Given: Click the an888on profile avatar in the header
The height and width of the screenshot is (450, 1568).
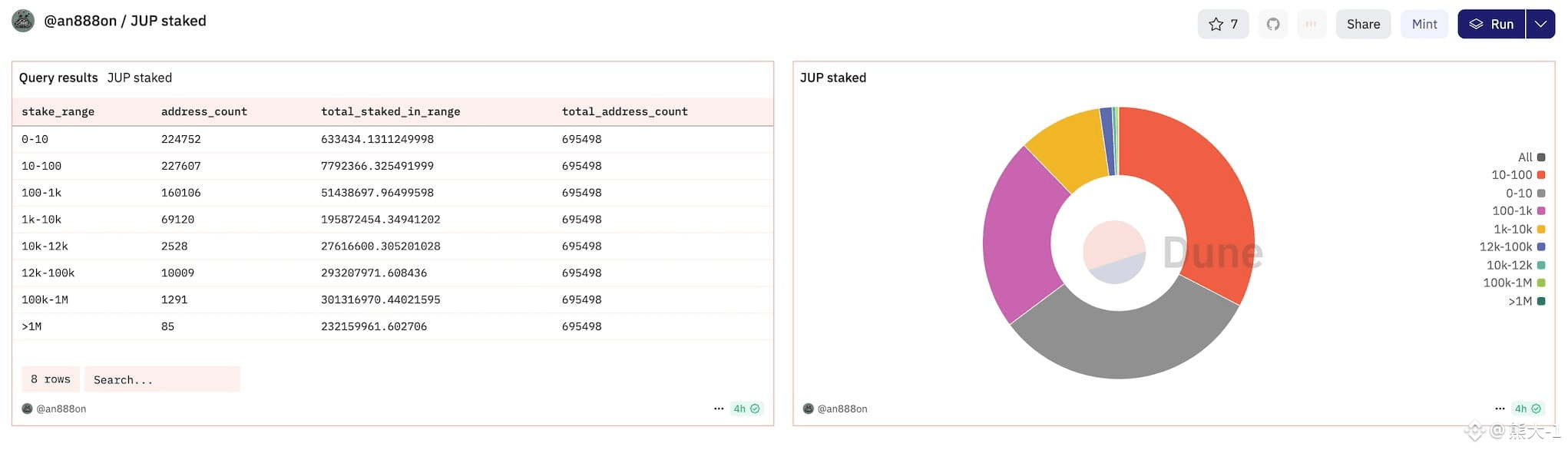Looking at the screenshot, I should coord(23,21).
